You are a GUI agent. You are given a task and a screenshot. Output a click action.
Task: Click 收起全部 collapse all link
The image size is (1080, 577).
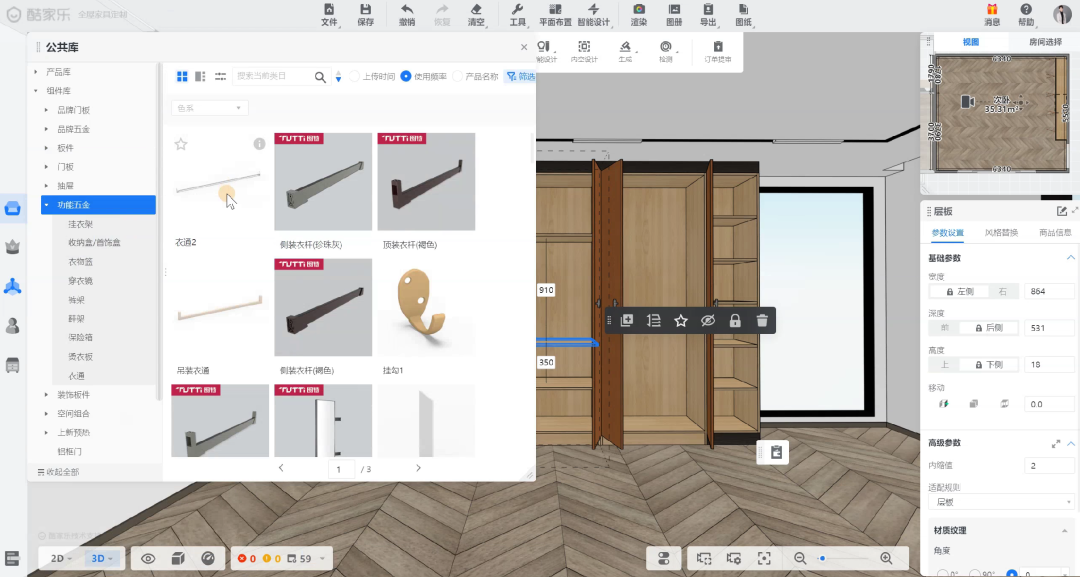tap(59, 472)
